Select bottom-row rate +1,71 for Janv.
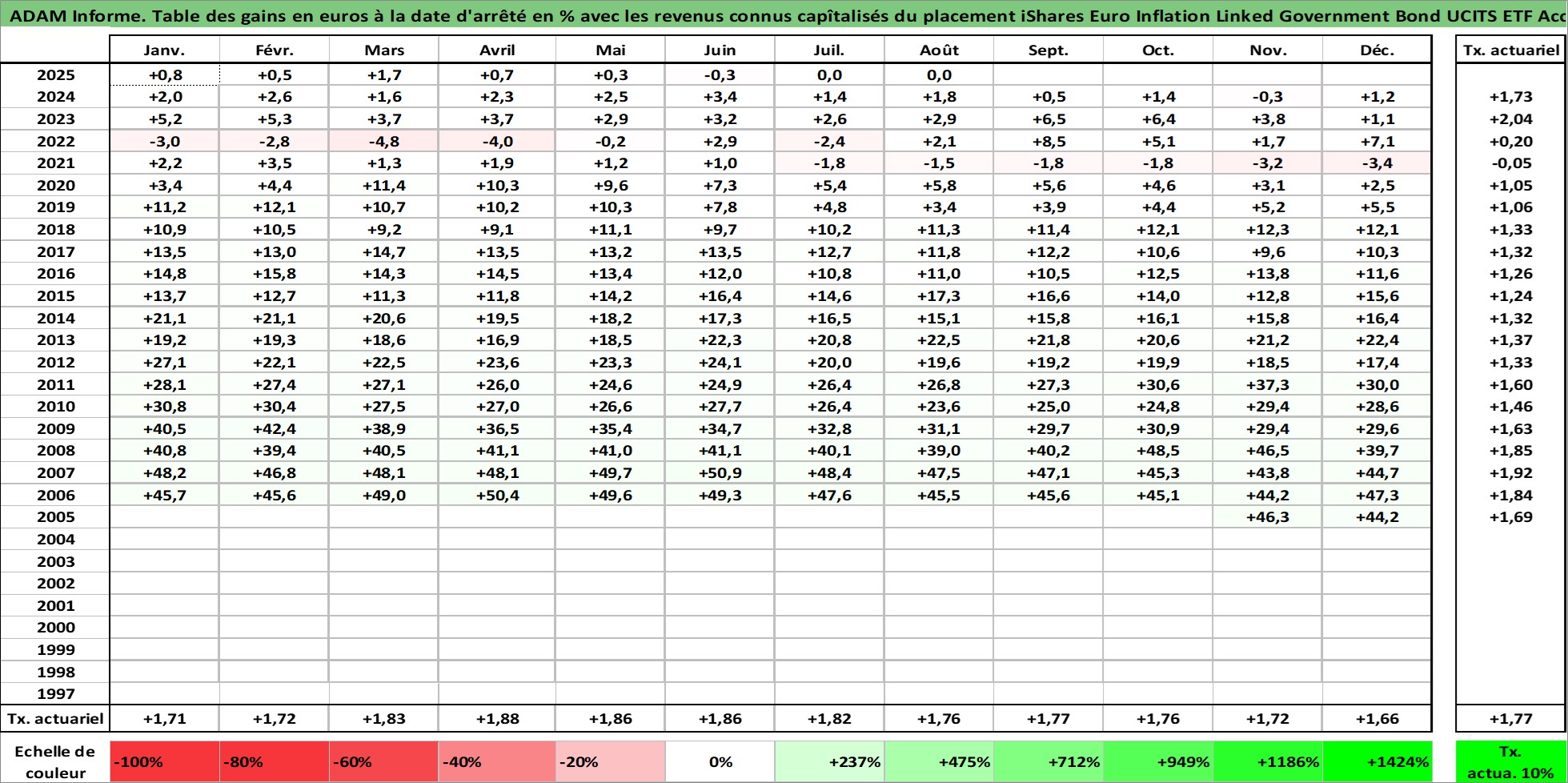Screen dimensions: 1568x783 point(164,719)
